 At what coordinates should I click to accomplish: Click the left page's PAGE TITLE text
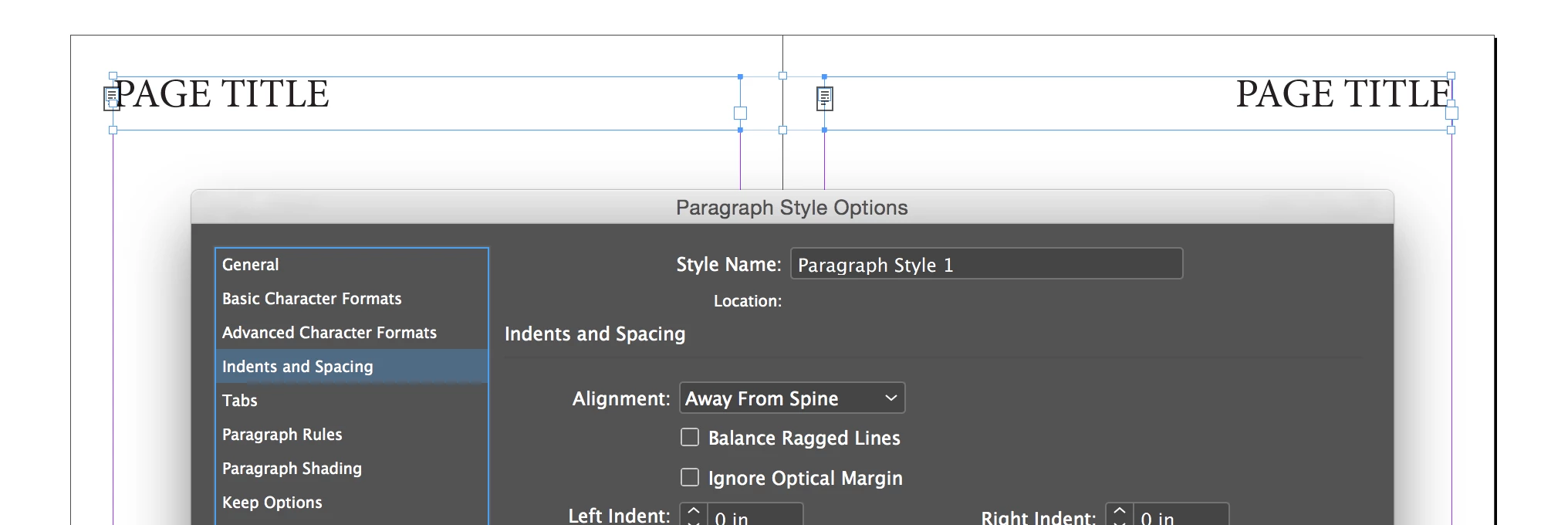[222, 94]
